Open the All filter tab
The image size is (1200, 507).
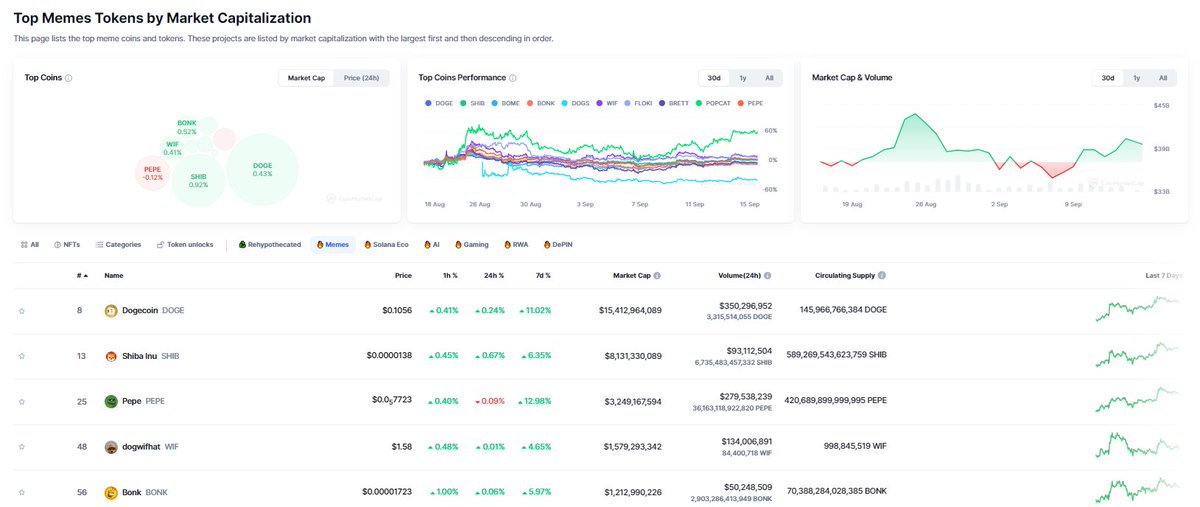pos(29,244)
